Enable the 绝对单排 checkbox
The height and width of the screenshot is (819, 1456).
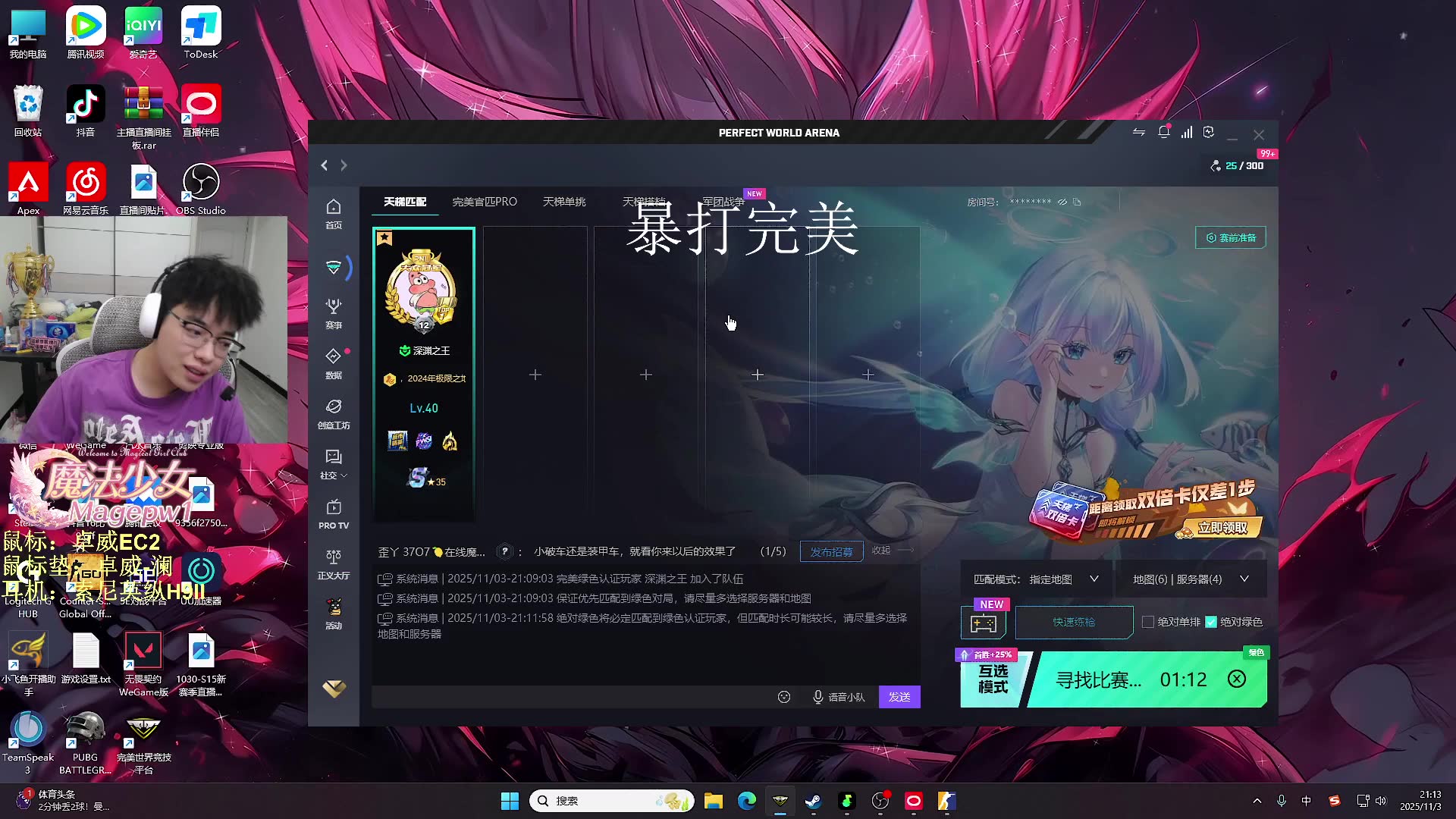point(1148,622)
